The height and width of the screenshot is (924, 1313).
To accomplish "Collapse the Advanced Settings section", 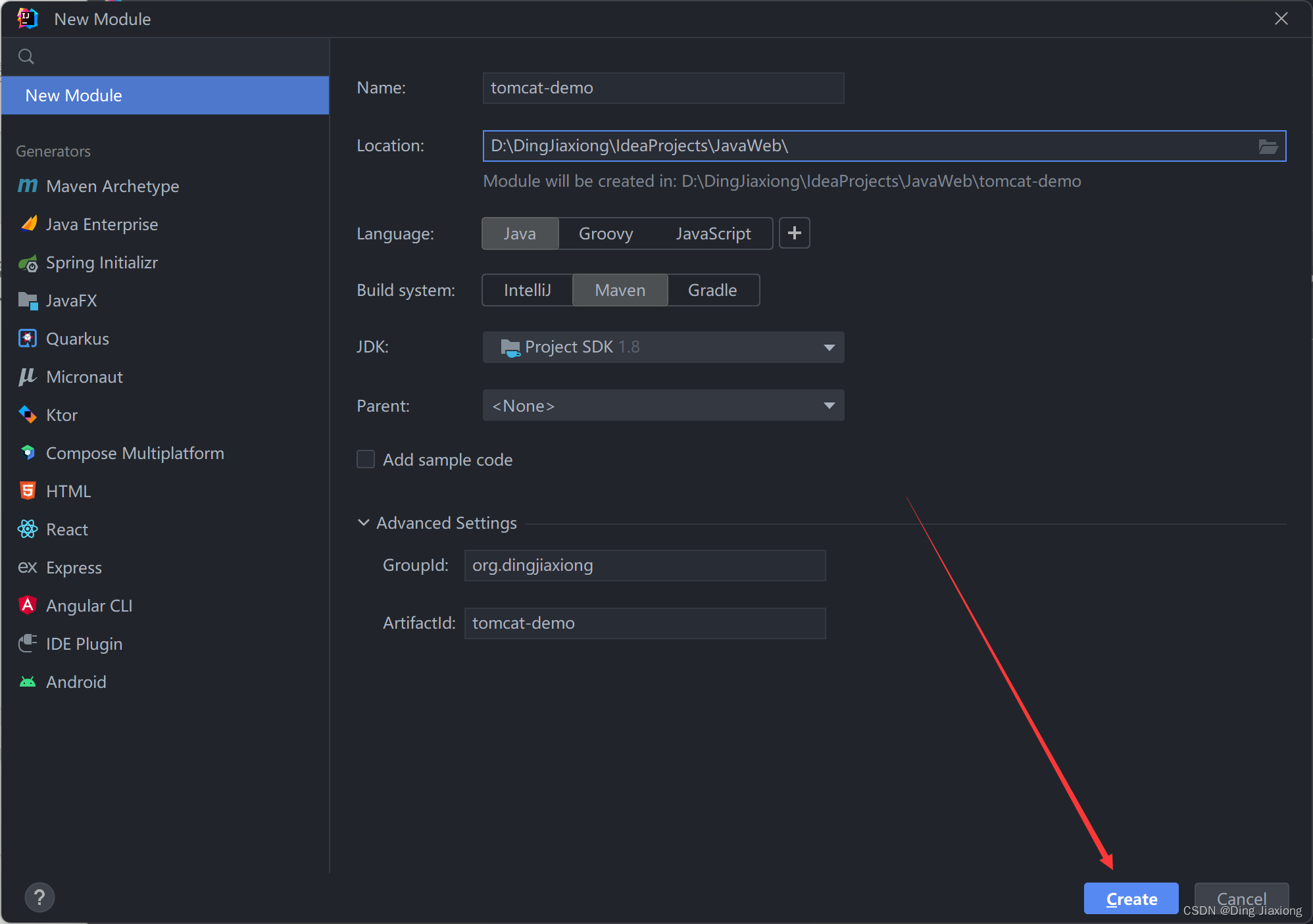I will point(364,523).
